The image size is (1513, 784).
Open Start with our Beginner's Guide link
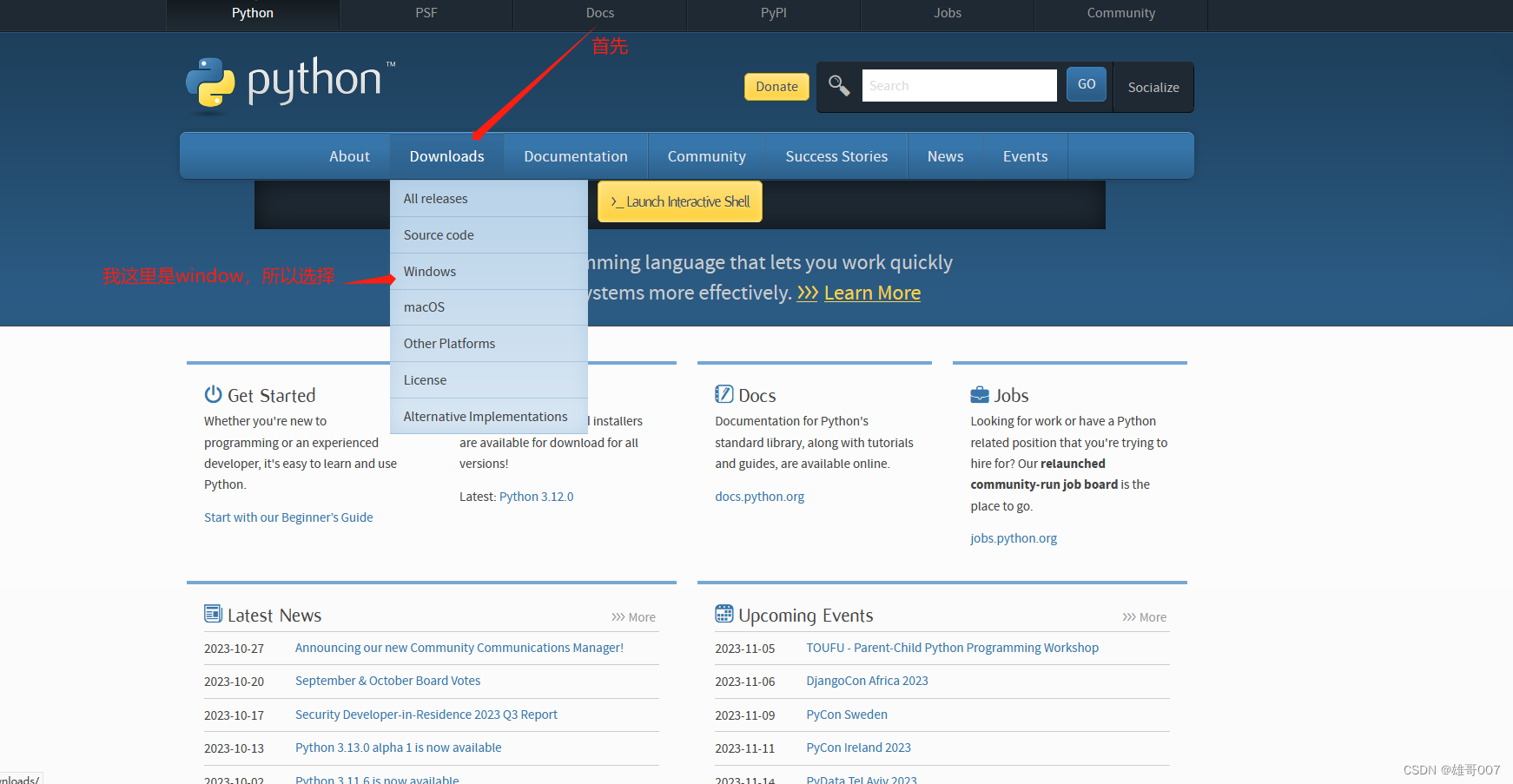(288, 517)
